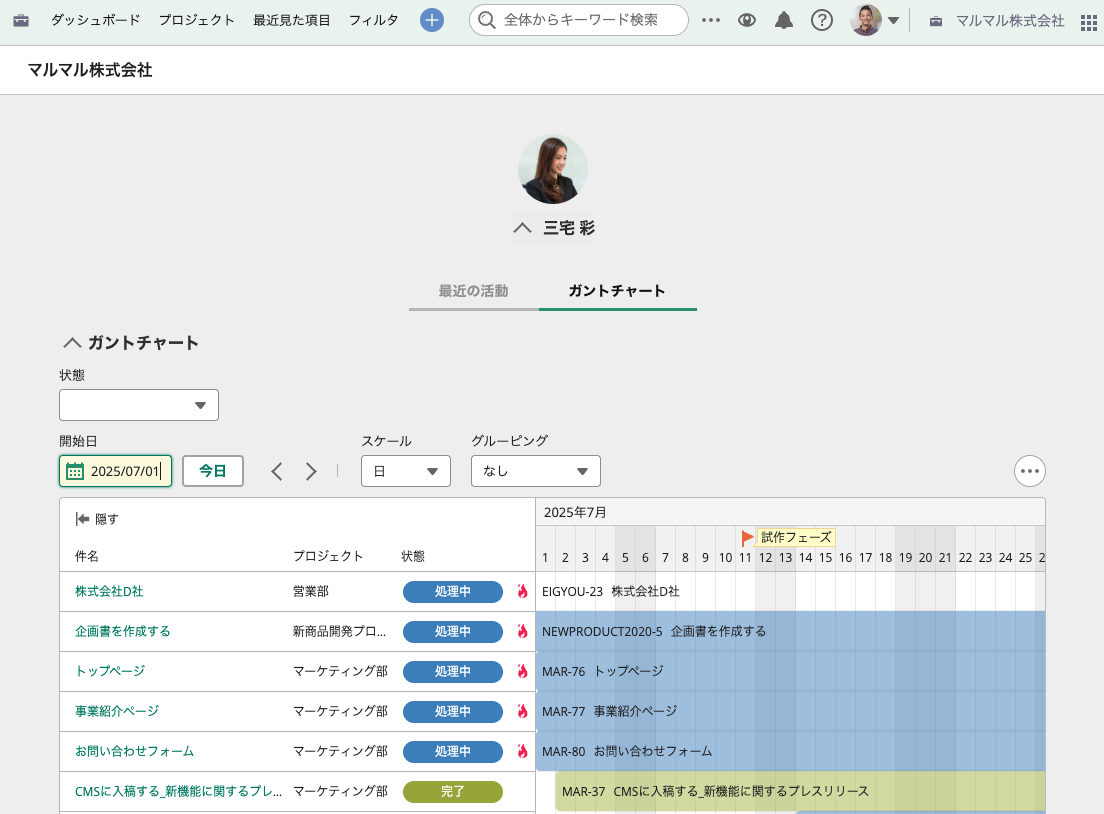The height and width of the screenshot is (814, 1104).
Task: Click the プロジェクト column header
Action: click(328, 556)
